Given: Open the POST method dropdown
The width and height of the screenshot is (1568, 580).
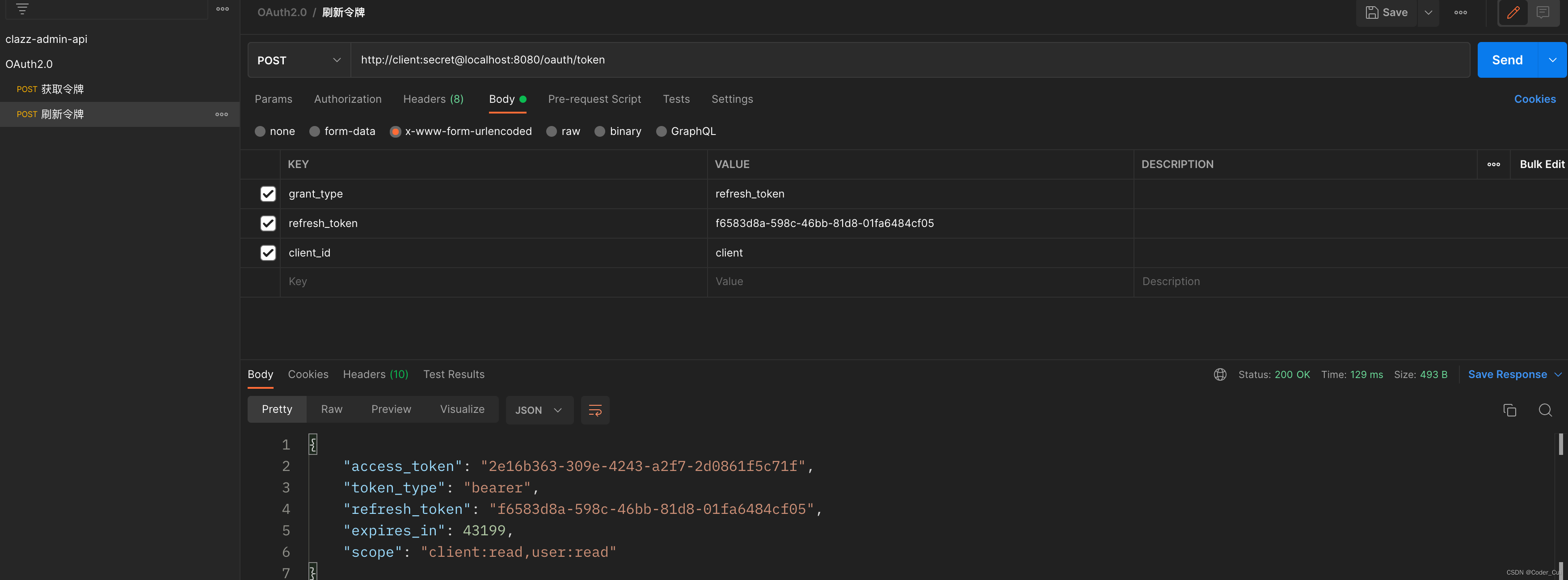Looking at the screenshot, I should pyautogui.click(x=298, y=59).
